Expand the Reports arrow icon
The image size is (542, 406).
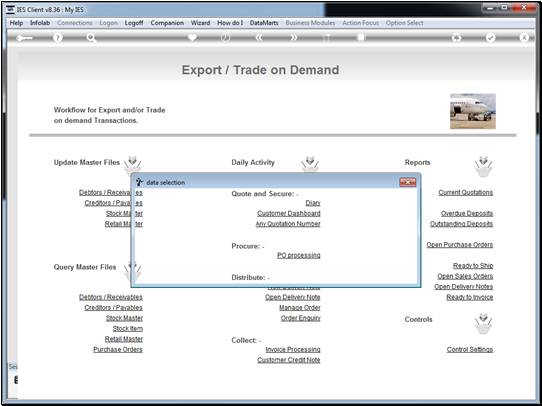[x=483, y=166]
